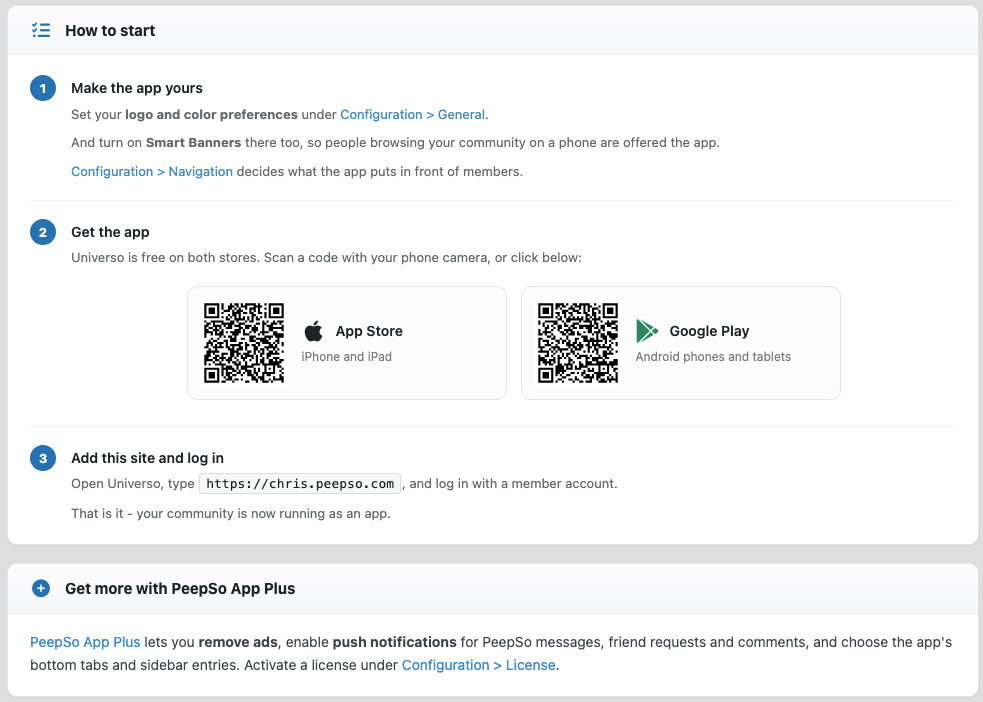Open the Configuration > Navigation link
983x702 pixels.
point(152,172)
